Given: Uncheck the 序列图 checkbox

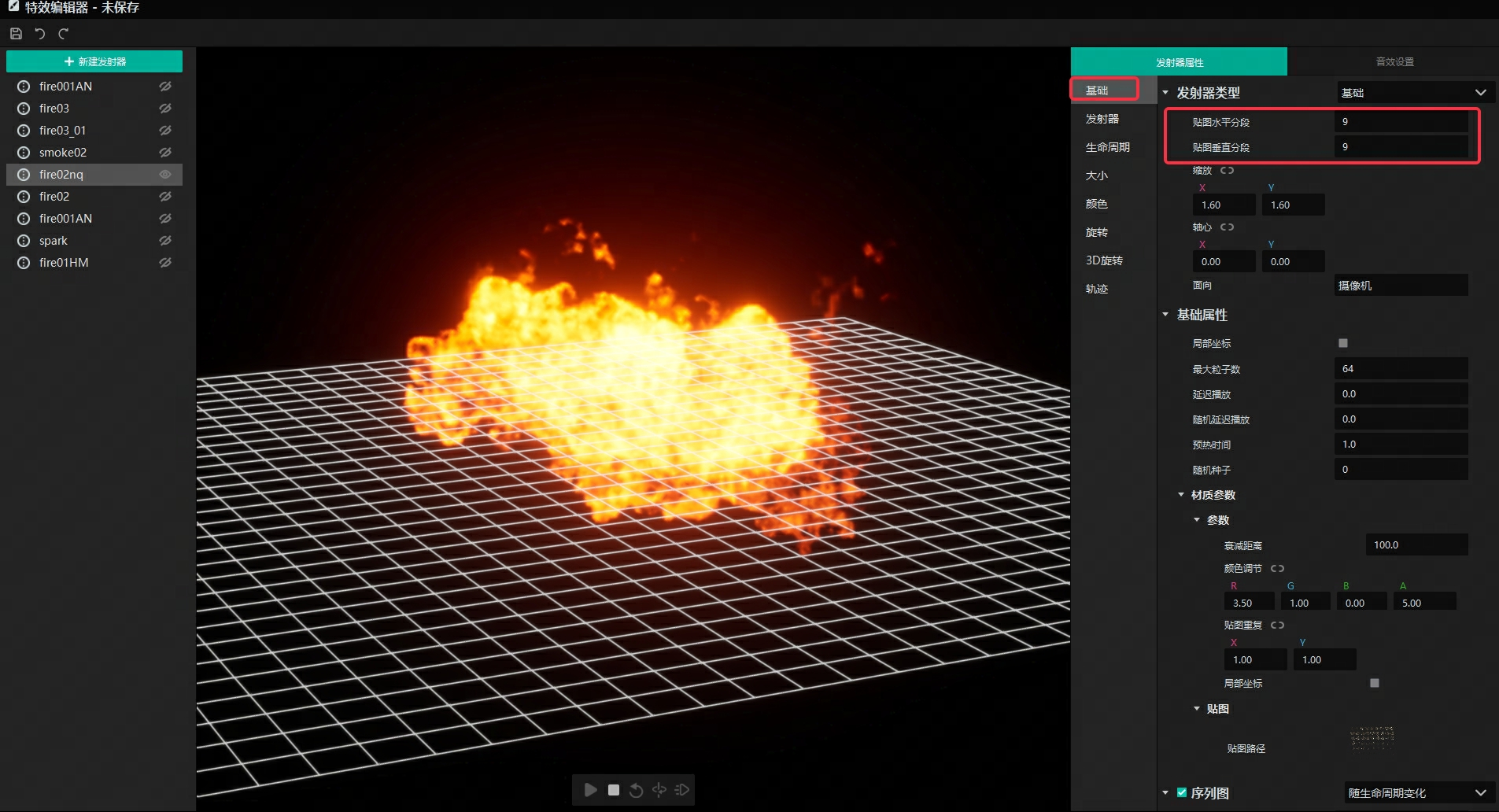Looking at the screenshot, I should click(1182, 792).
